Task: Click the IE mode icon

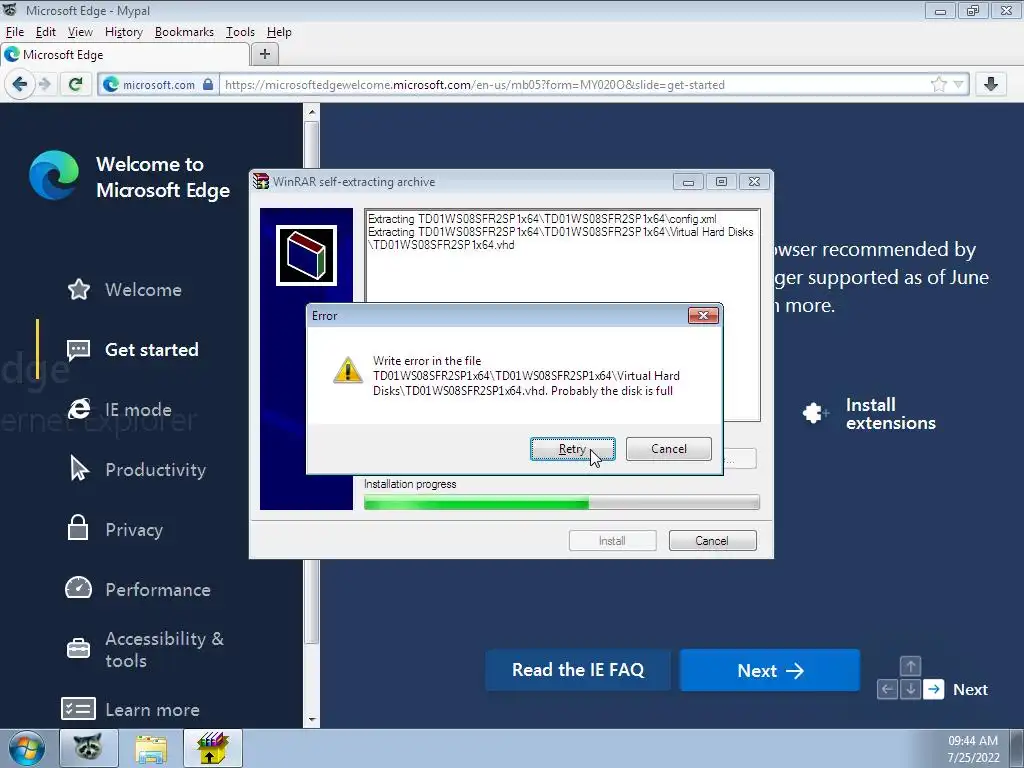Action: pyautogui.click(x=79, y=409)
